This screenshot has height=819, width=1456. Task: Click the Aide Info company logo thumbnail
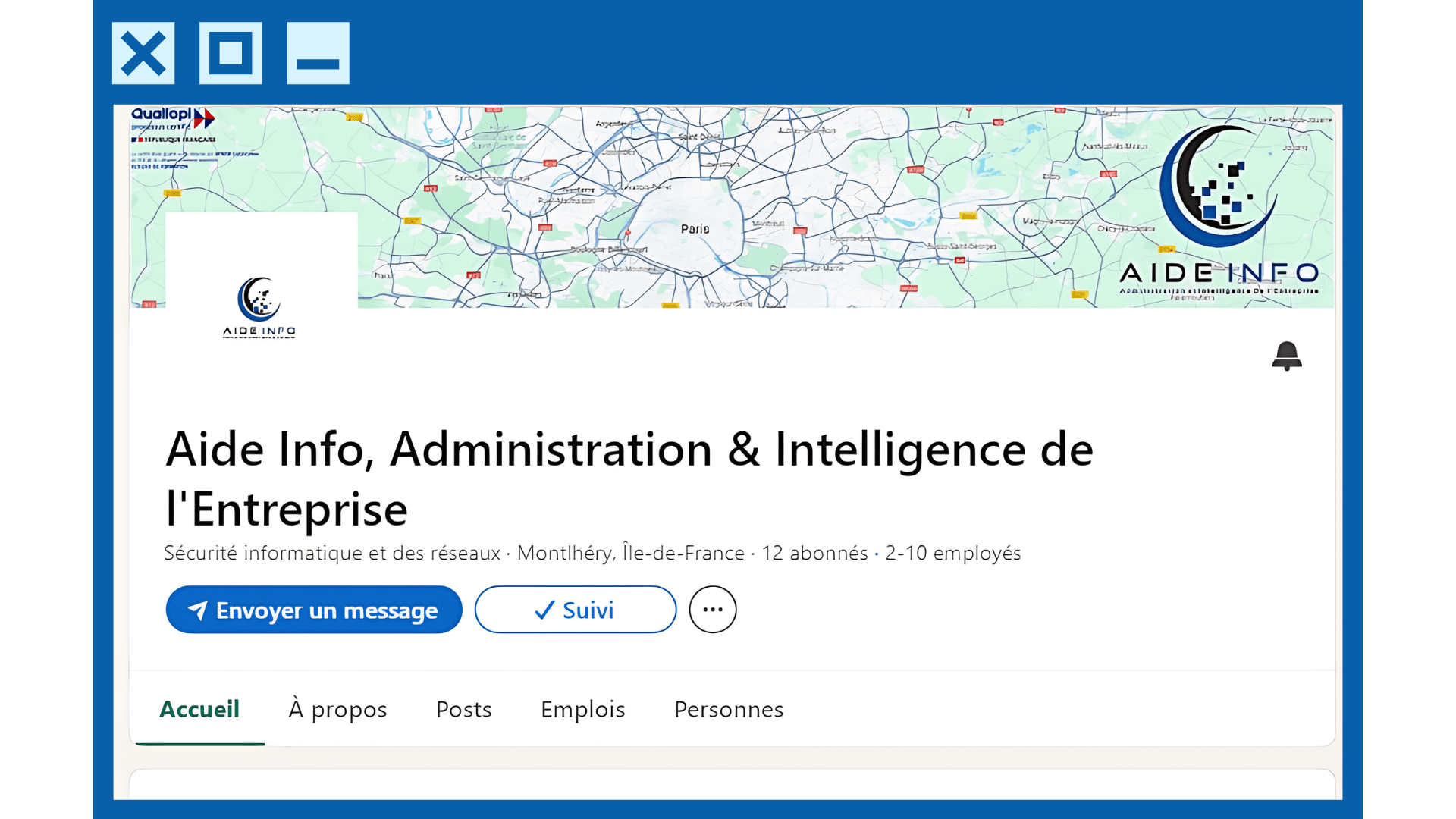tap(262, 307)
